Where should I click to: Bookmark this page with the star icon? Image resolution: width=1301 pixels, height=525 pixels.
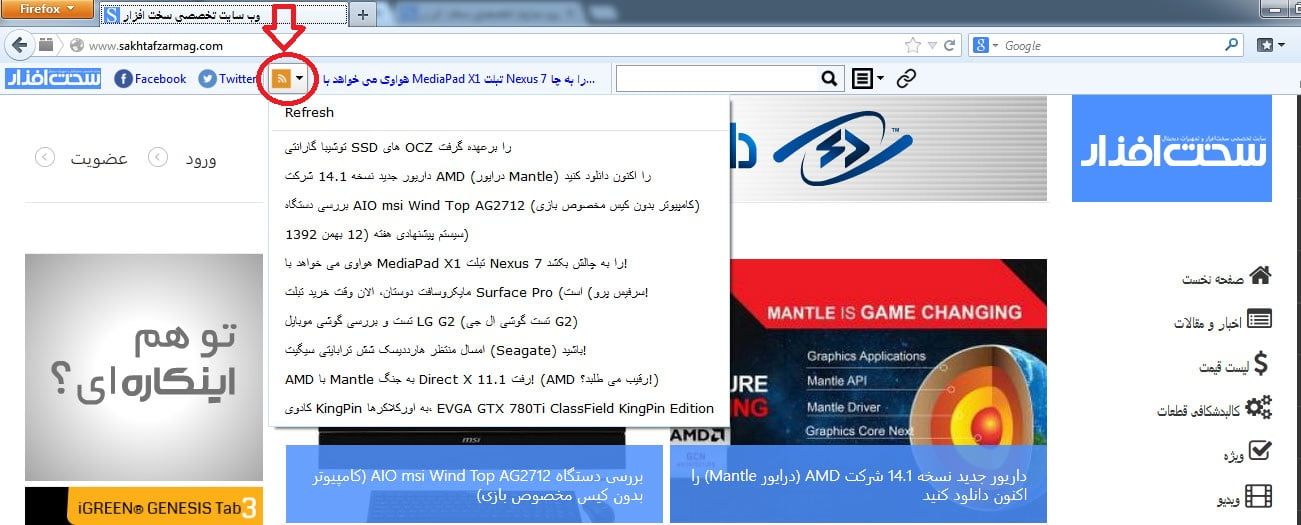point(911,45)
